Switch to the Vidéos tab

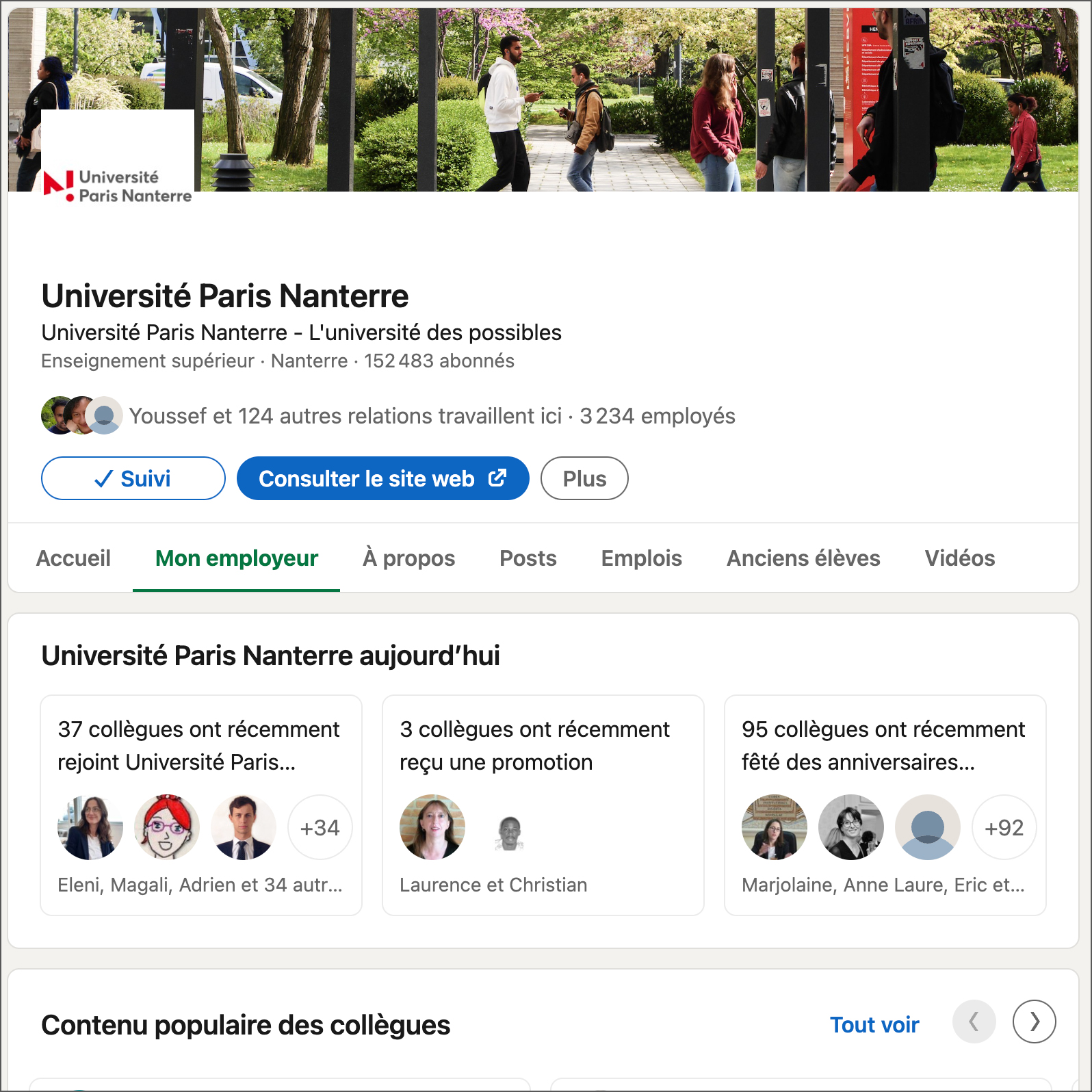pos(960,558)
